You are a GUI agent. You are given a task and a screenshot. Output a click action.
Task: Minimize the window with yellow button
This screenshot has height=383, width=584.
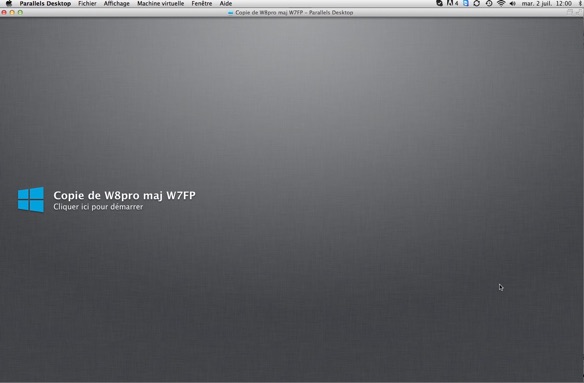tap(12, 12)
